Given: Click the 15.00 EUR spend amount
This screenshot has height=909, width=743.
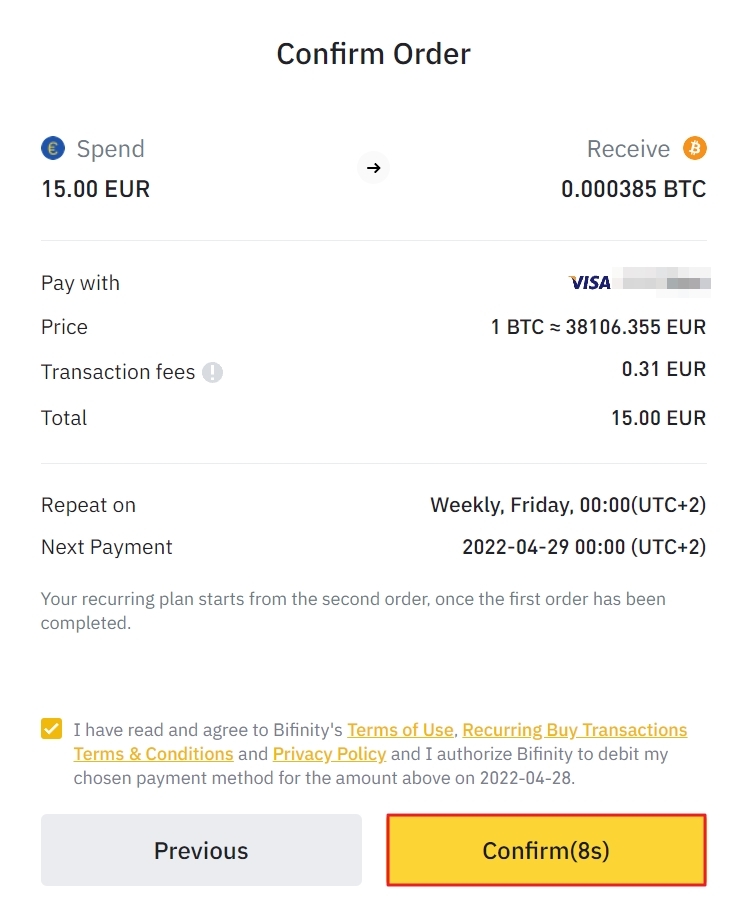Looking at the screenshot, I should tap(95, 189).
